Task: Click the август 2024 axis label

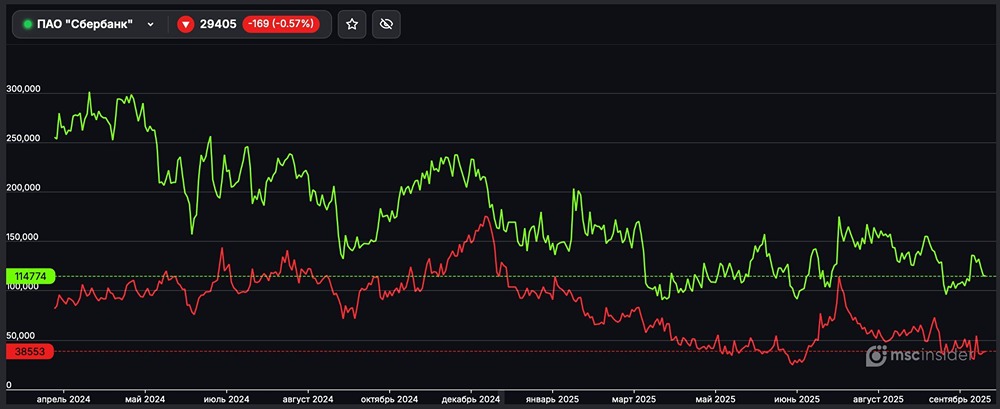Action: tap(308, 399)
